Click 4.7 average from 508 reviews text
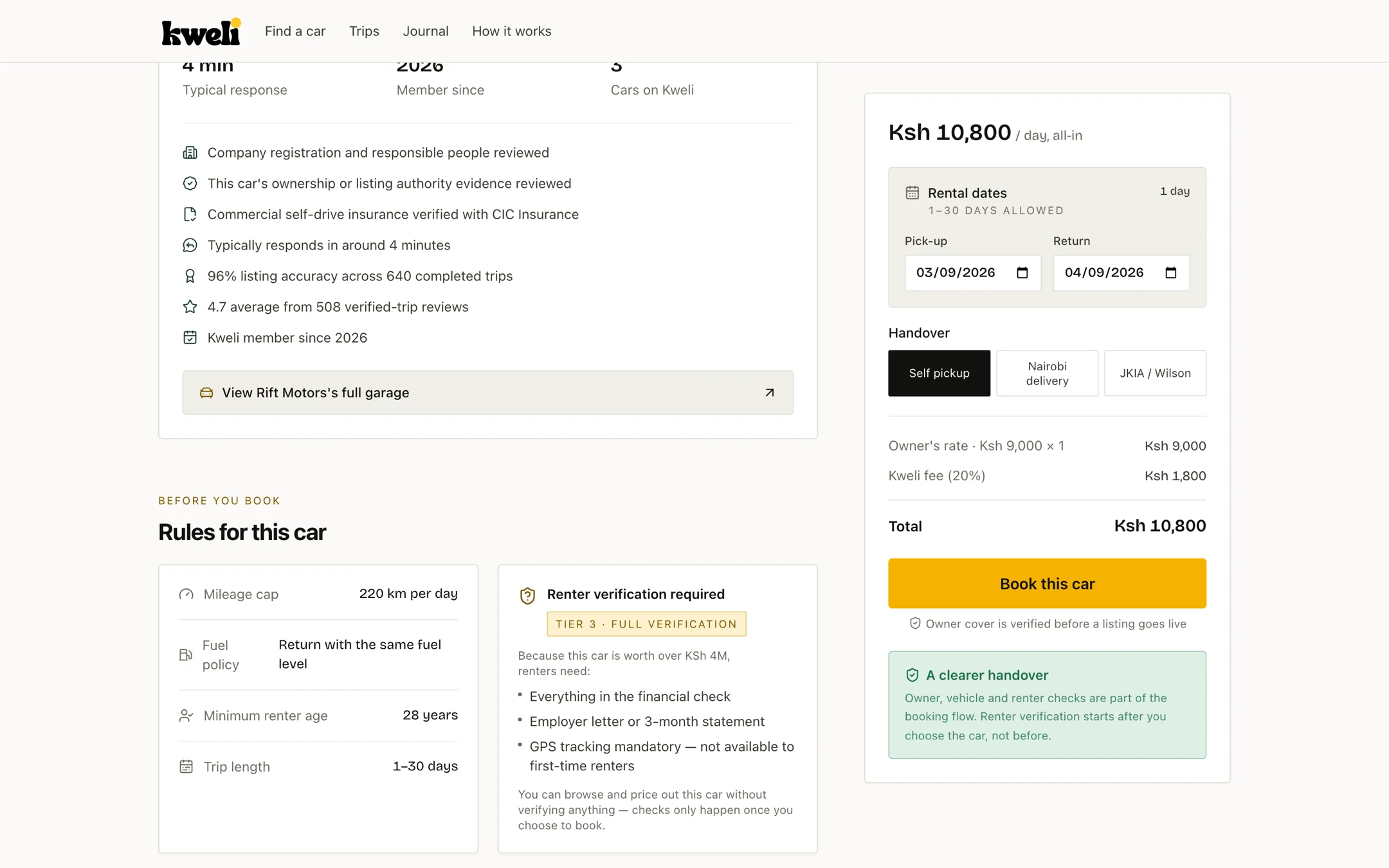Image resolution: width=1389 pixels, height=868 pixels. click(338, 307)
